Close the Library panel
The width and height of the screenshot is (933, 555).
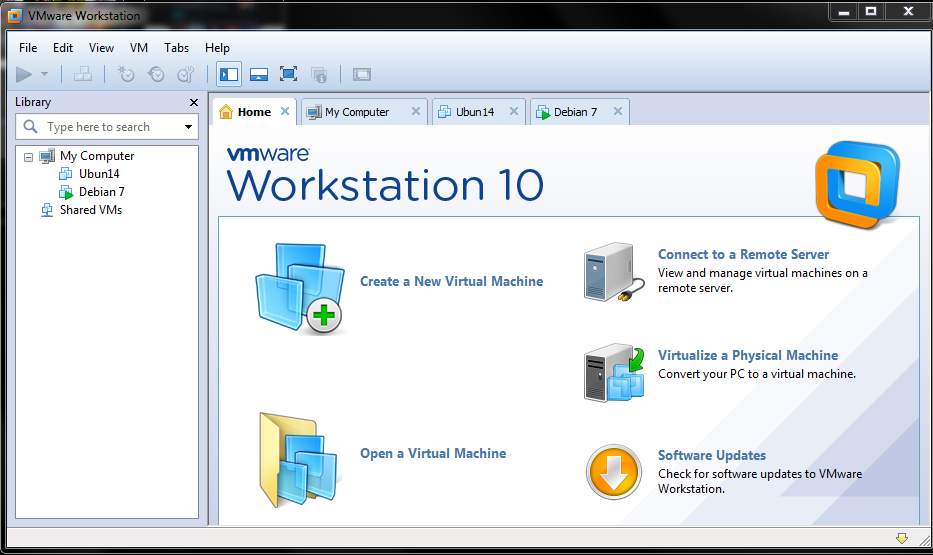(x=194, y=102)
